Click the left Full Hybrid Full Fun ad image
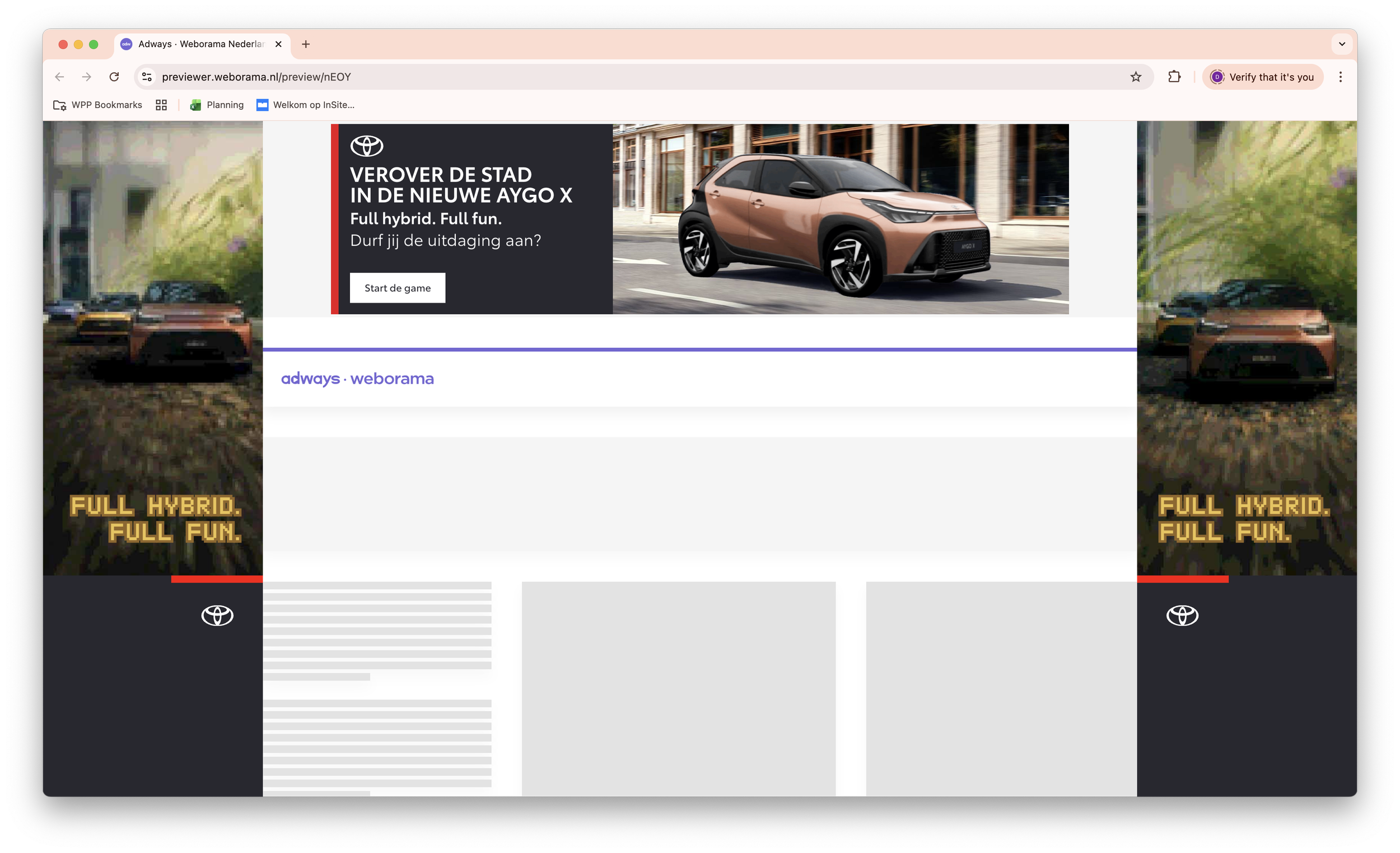1400x853 pixels. pos(153,348)
